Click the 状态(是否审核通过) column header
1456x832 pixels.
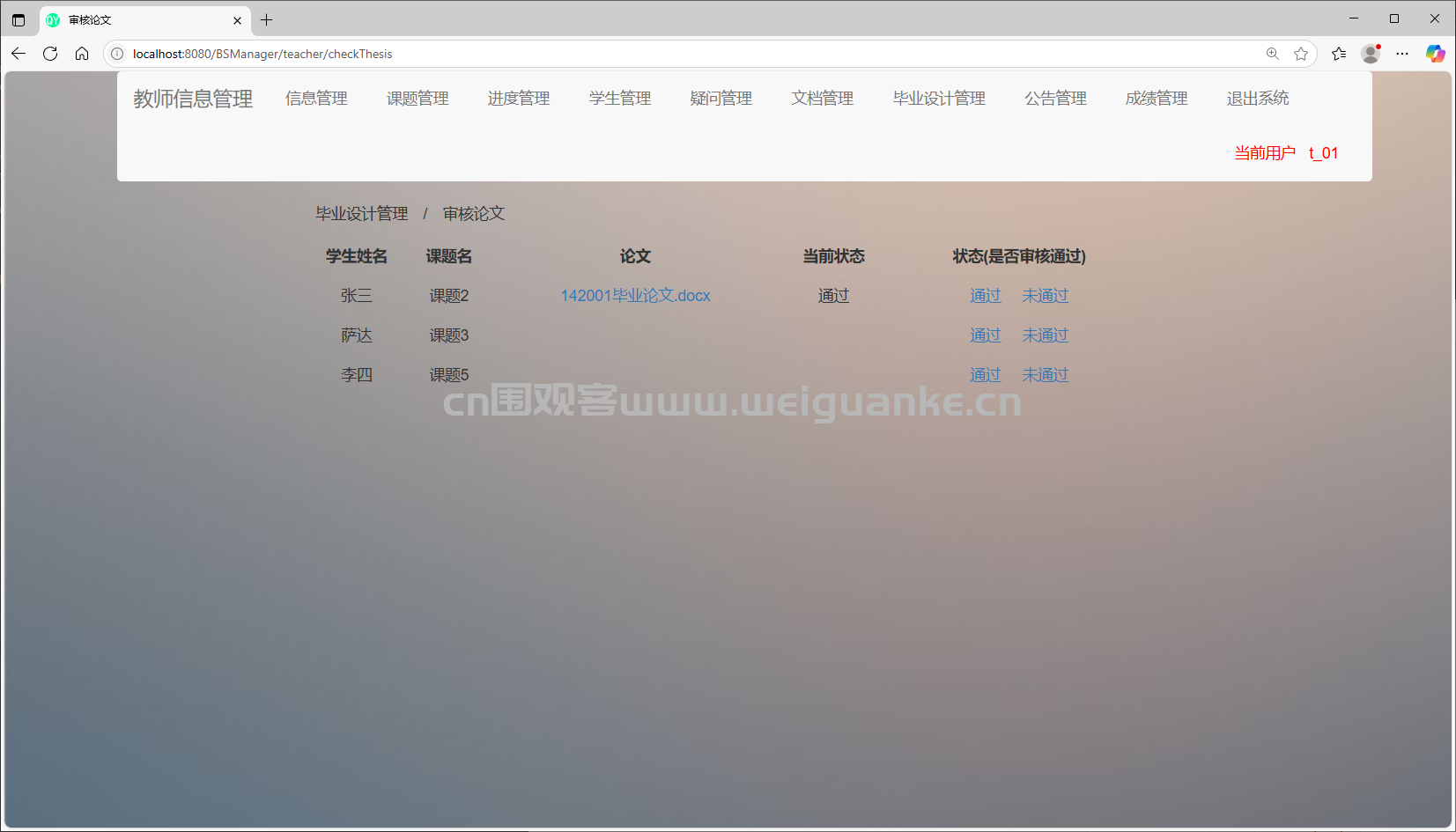[x=1019, y=256]
